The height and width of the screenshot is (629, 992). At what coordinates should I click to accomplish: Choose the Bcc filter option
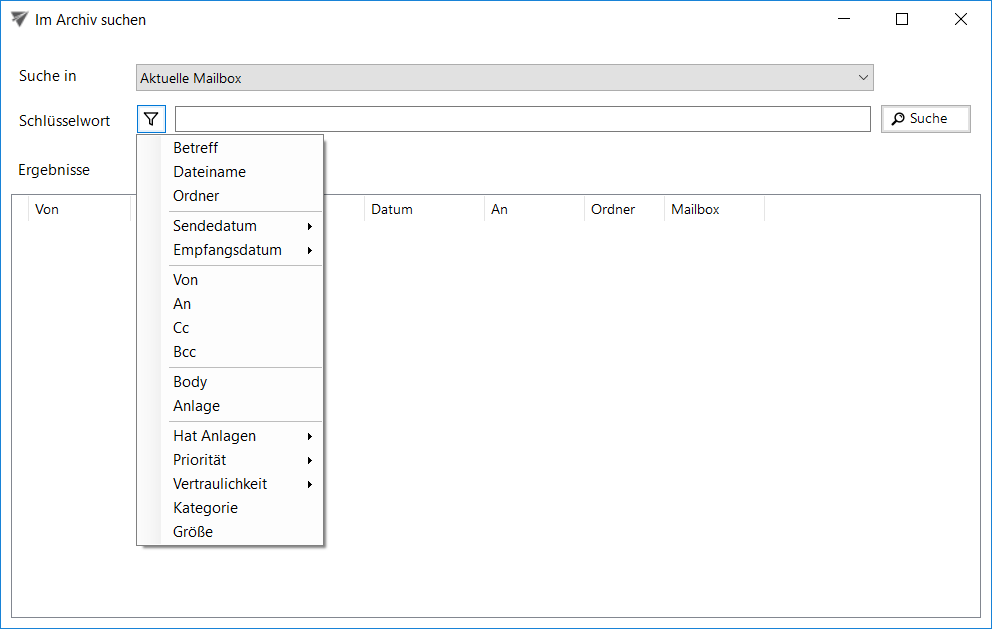point(185,352)
